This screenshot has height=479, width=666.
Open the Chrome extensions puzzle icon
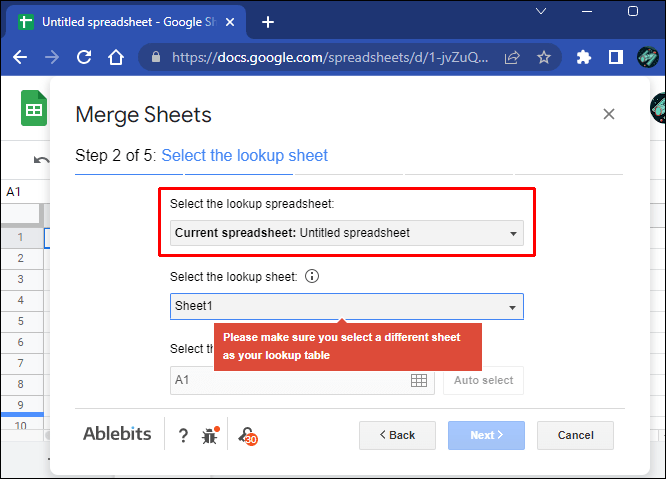pos(585,58)
